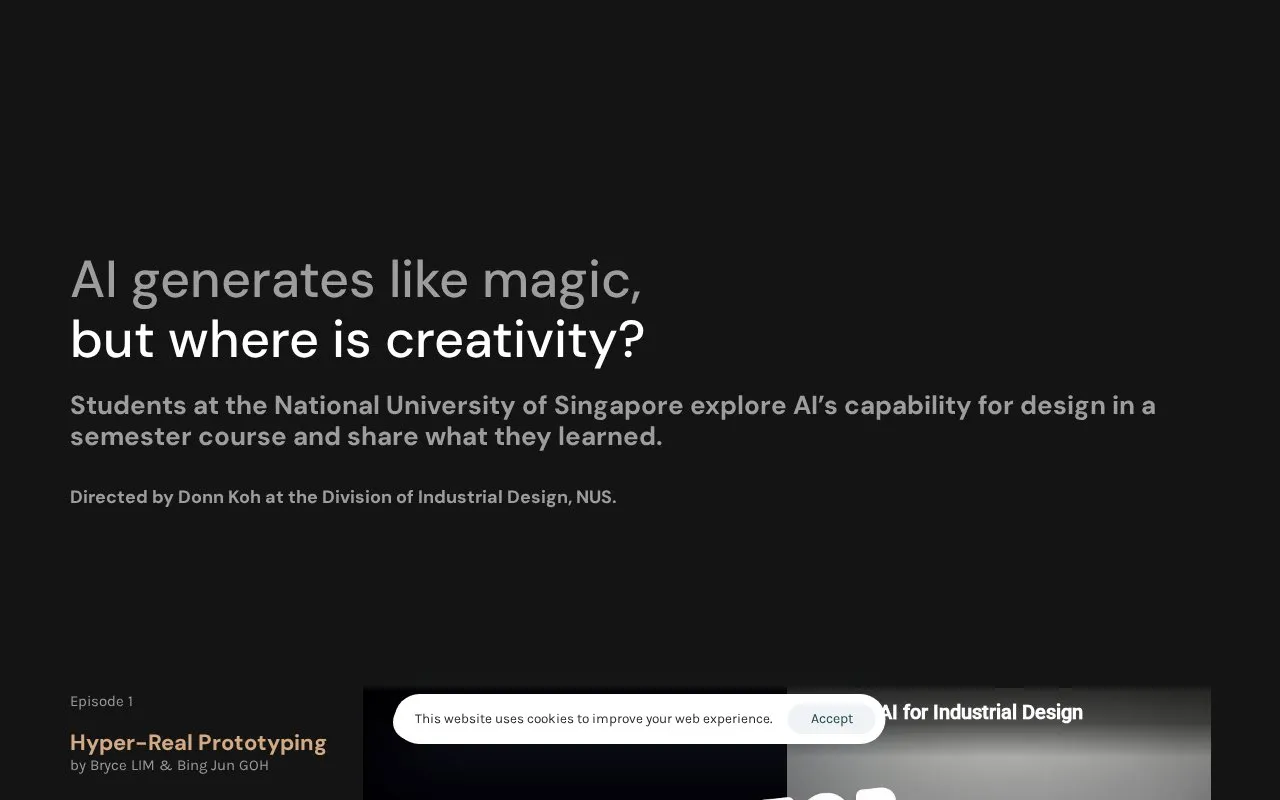
Task: Open the Hyper-Real Prototyping episode link
Action: click(198, 743)
